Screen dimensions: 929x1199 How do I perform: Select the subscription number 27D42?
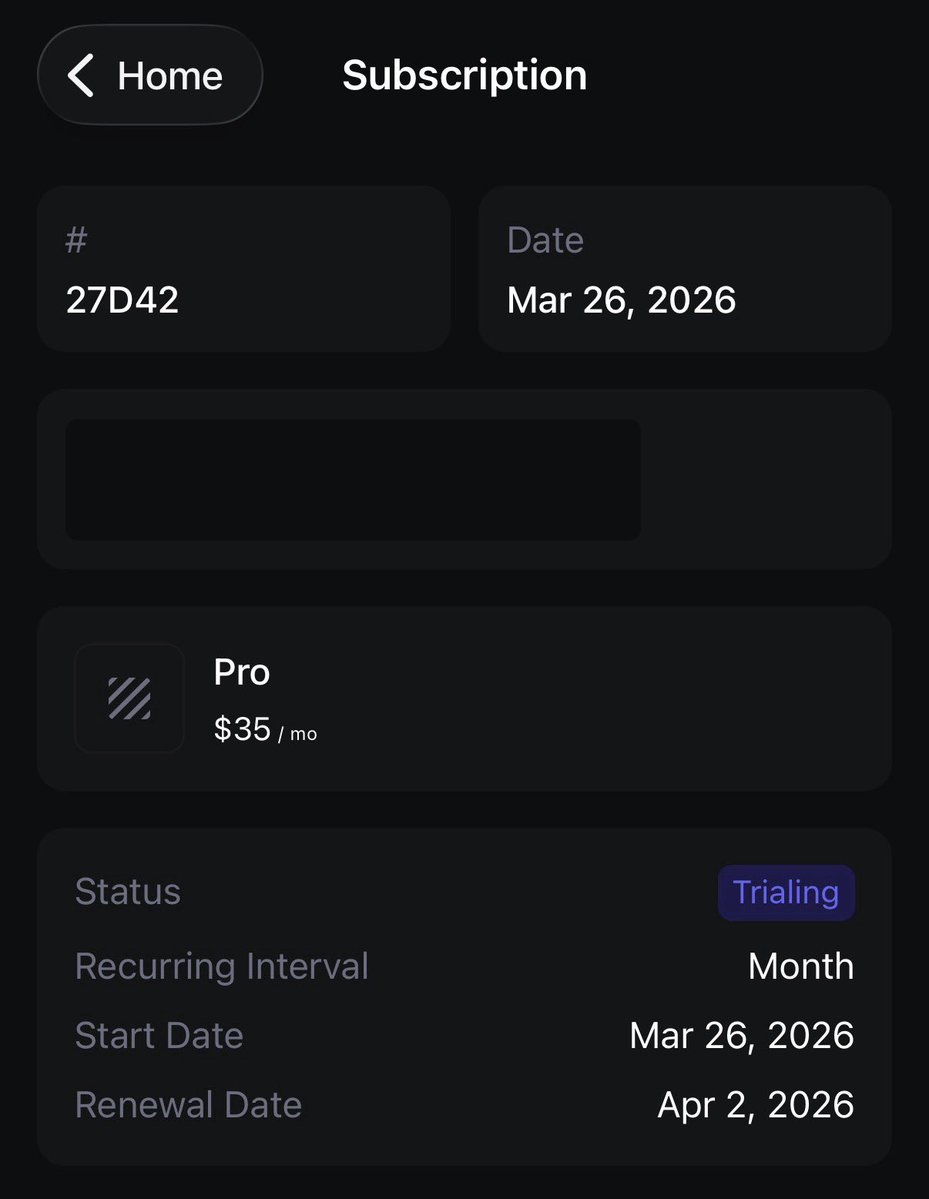click(x=122, y=300)
